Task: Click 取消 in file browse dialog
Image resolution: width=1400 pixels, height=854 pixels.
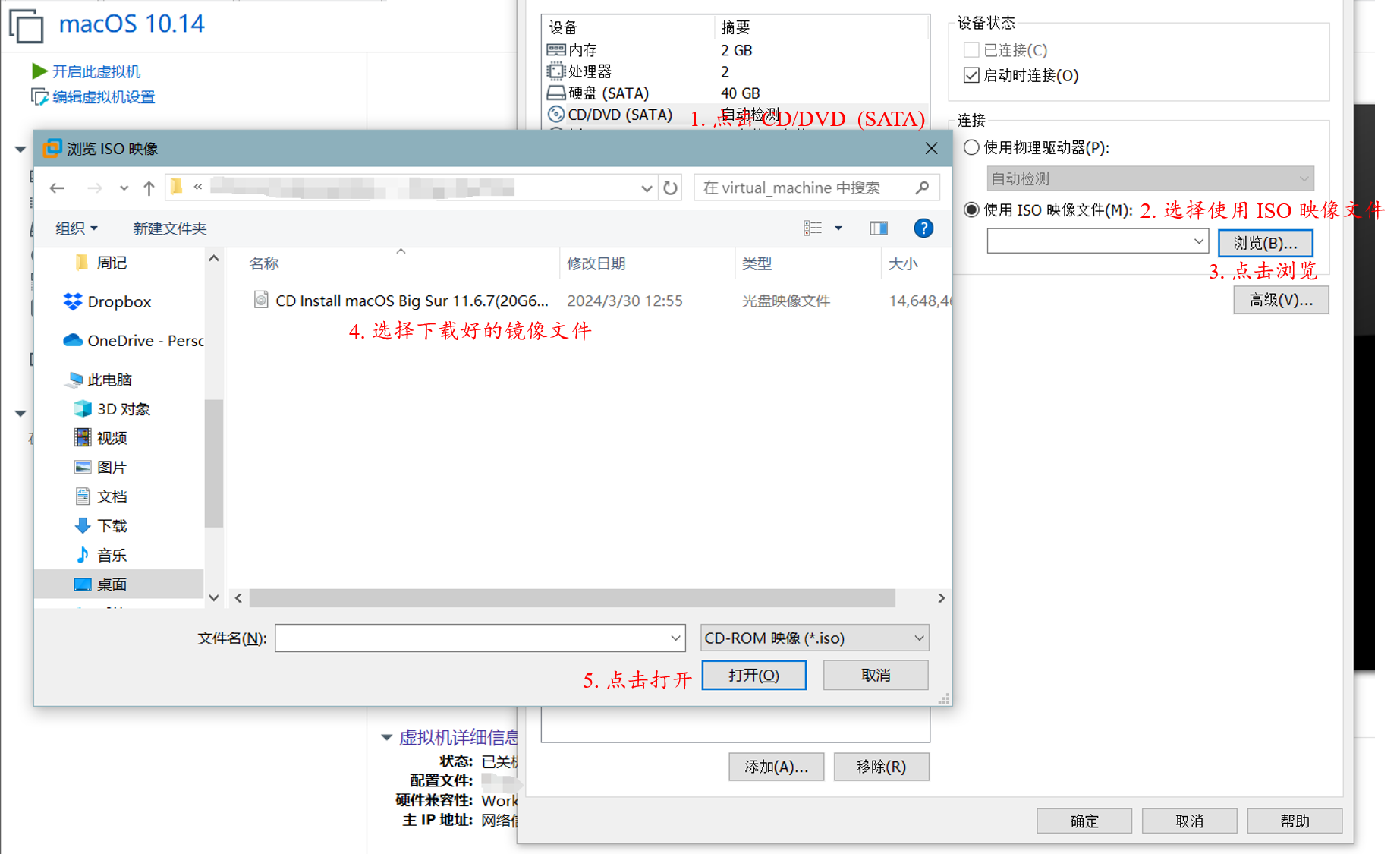Action: click(875, 675)
